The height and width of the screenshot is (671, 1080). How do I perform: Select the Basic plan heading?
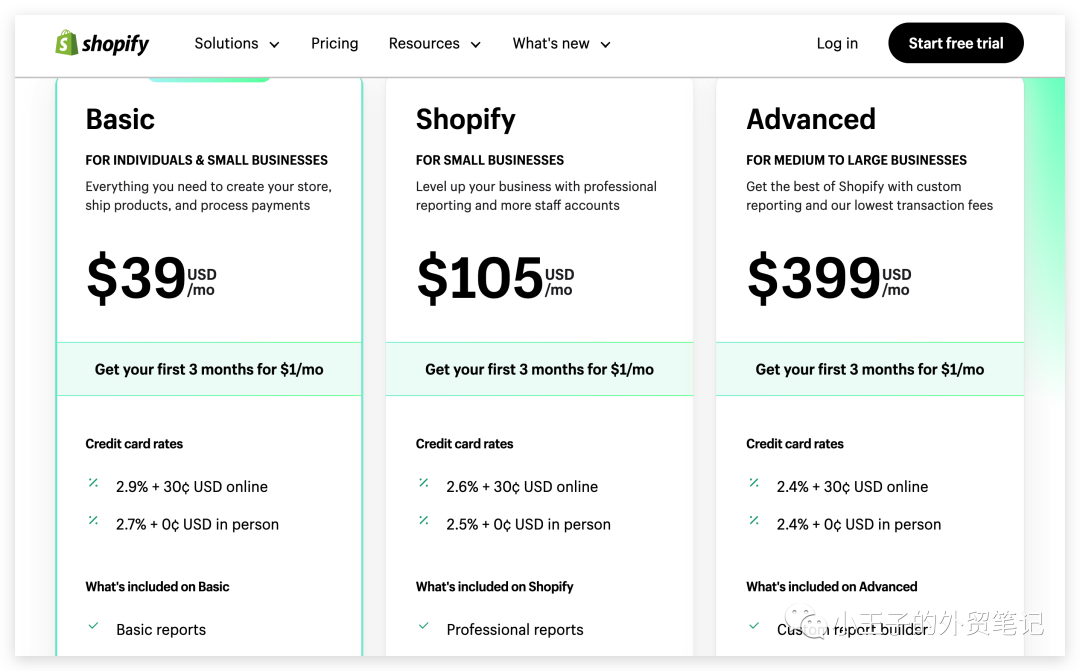point(120,119)
